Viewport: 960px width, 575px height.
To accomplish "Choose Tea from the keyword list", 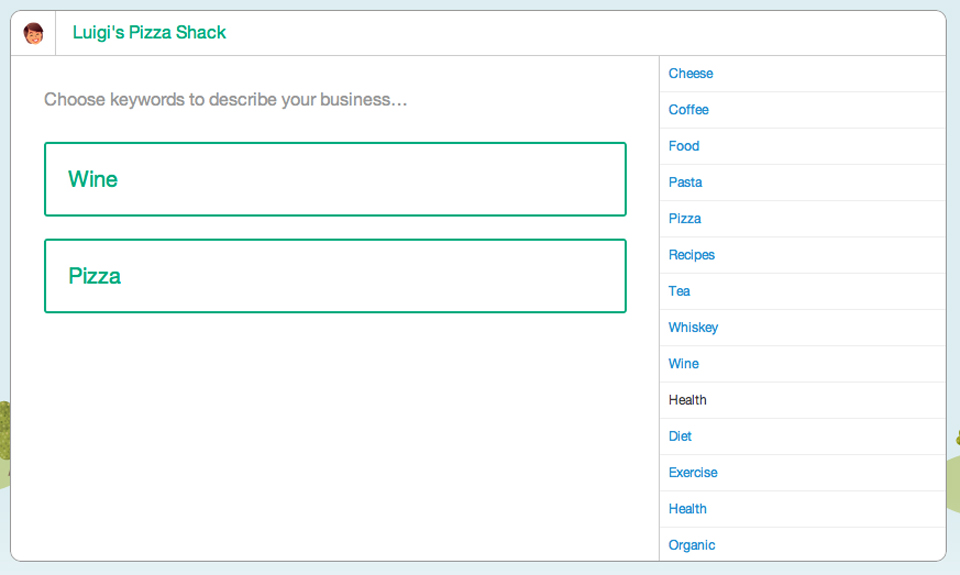I will (802, 291).
